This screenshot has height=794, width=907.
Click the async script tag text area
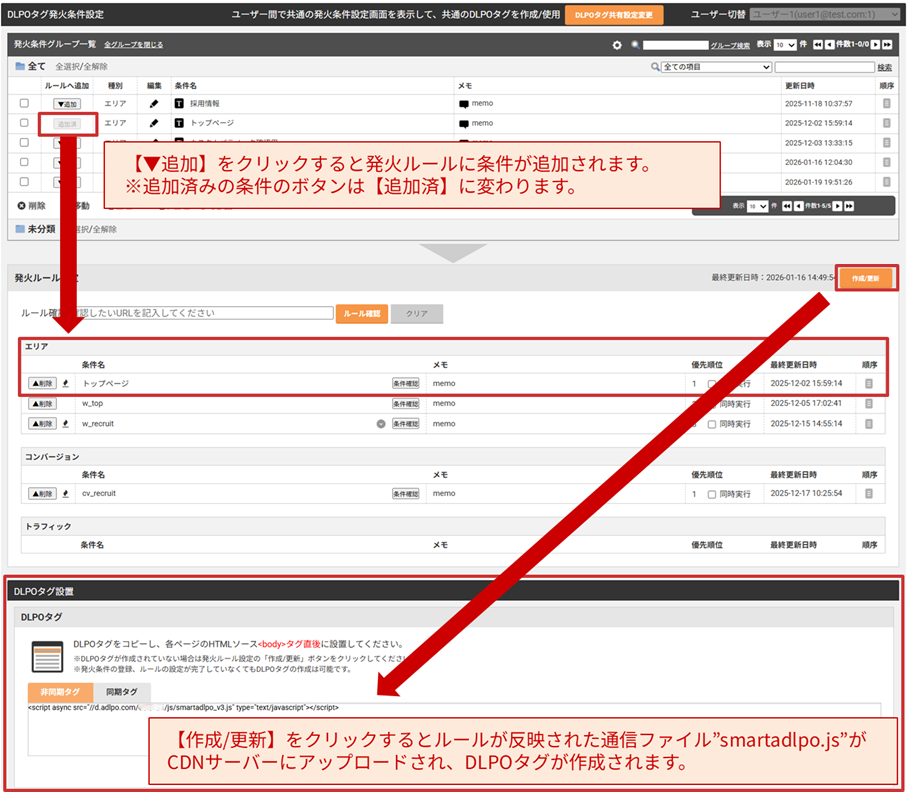tap(454, 729)
